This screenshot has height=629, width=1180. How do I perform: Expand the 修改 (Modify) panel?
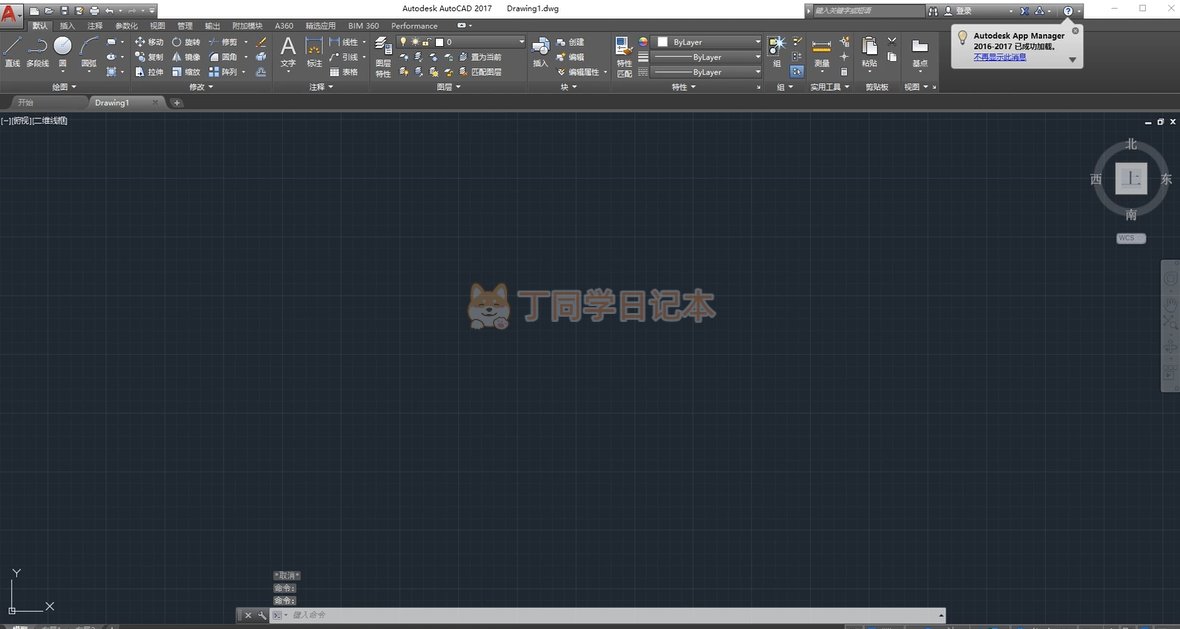click(200, 87)
